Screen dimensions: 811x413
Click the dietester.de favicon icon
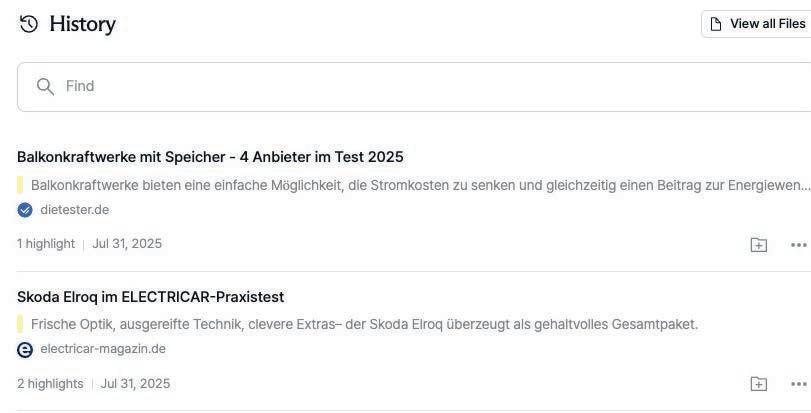pos(25,210)
